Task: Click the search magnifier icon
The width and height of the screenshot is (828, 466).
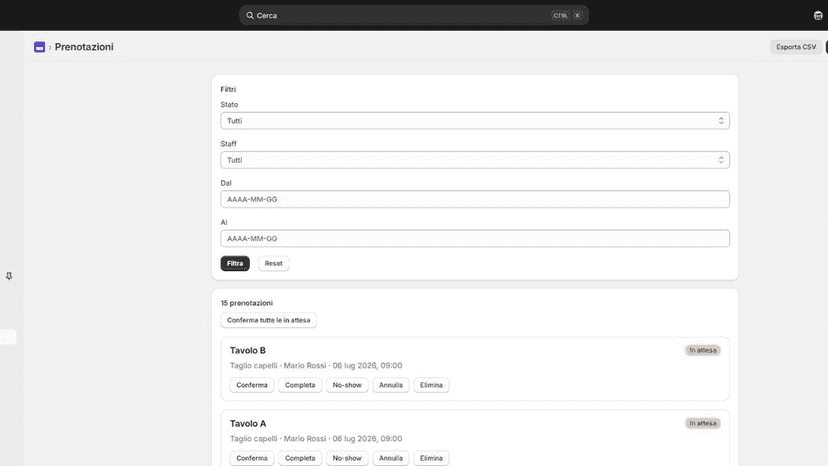Action: (x=250, y=15)
